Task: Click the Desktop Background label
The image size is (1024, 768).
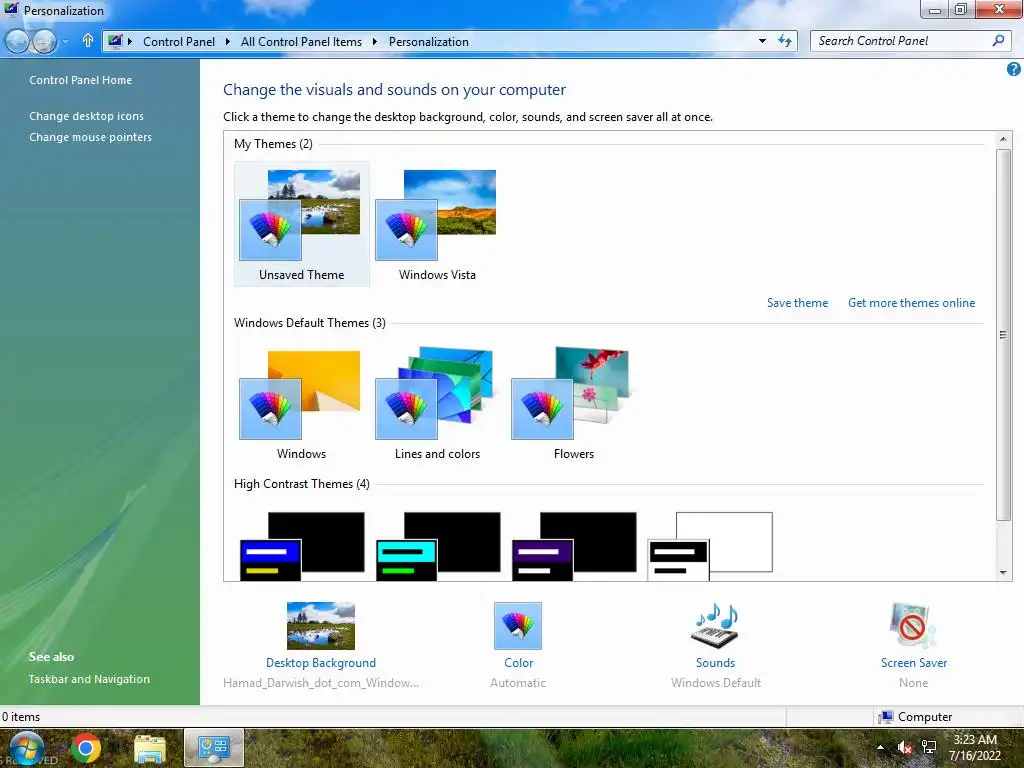Action: [321, 663]
